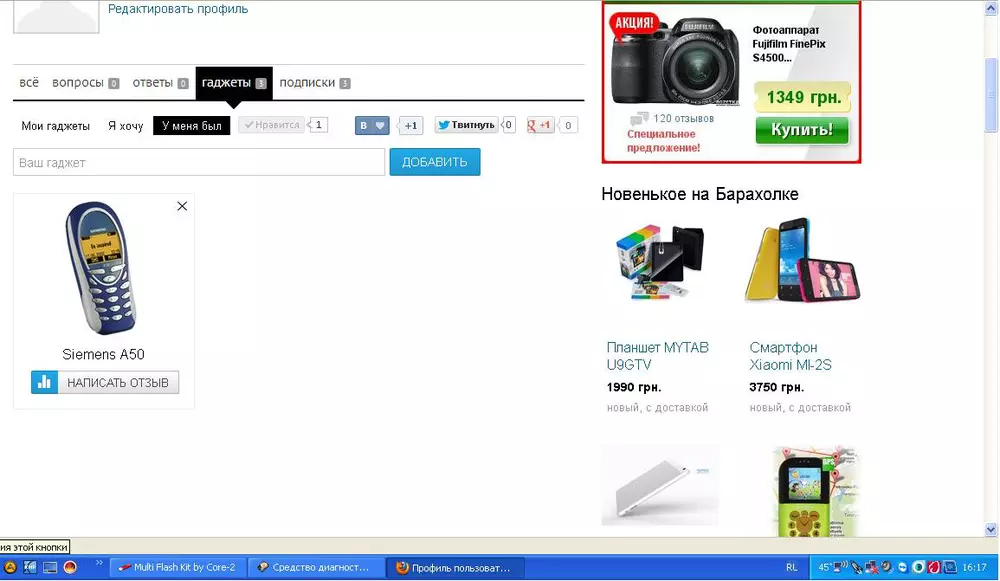Switch to the подписки tab
This screenshot has height=581, width=1000.
click(x=308, y=83)
